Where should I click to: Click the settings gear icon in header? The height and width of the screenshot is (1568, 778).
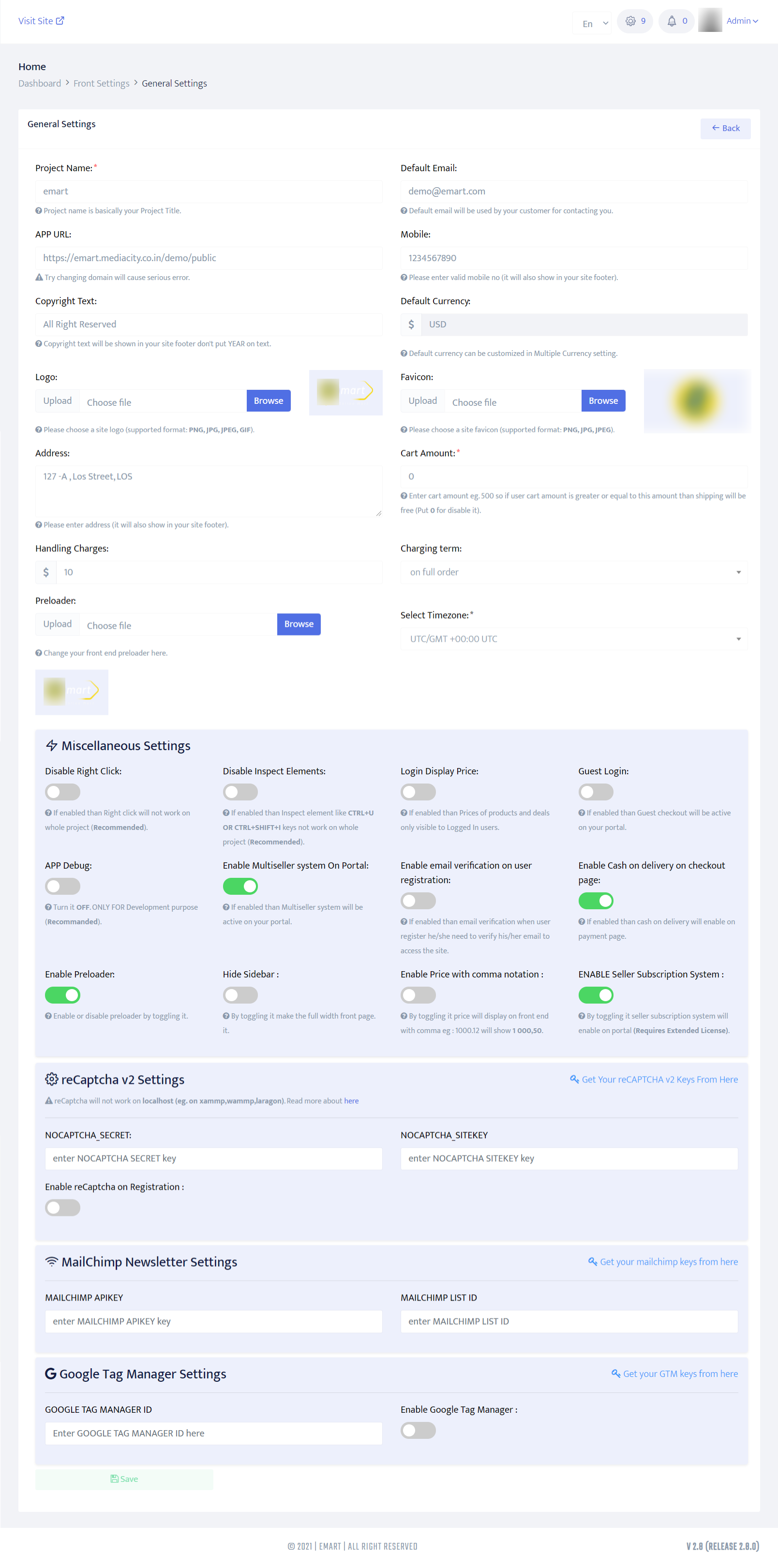[630, 21]
